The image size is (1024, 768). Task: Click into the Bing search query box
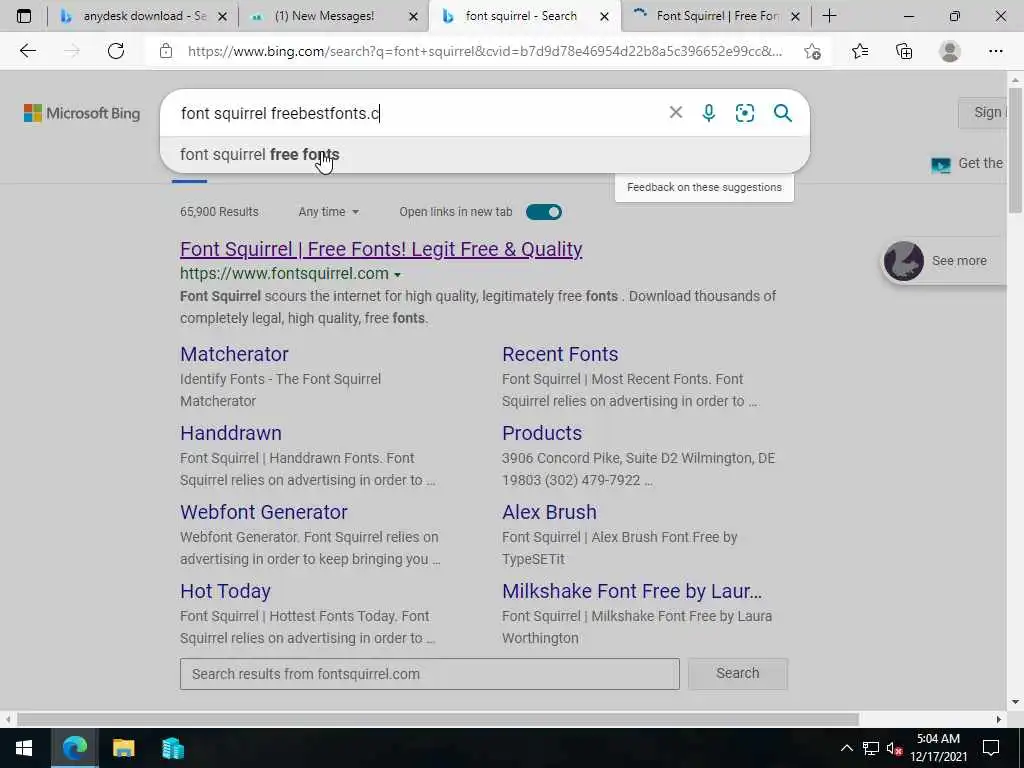click(418, 113)
